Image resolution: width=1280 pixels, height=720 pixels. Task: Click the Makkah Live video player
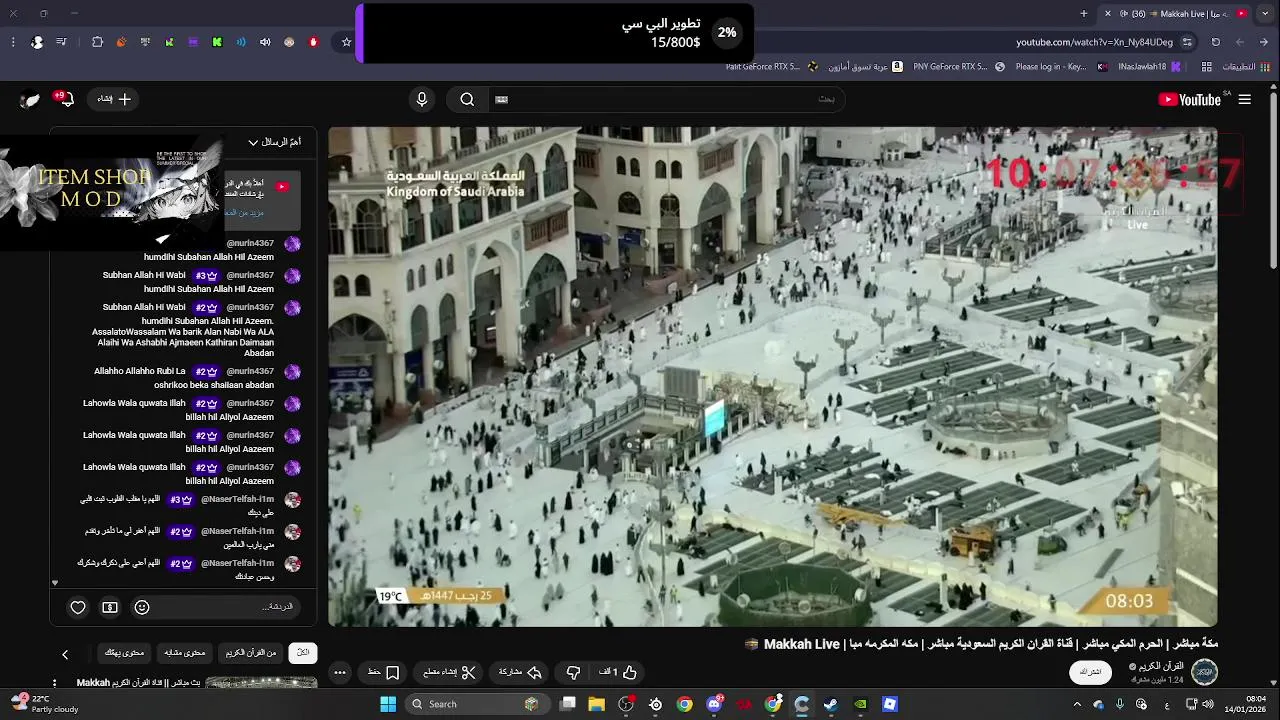773,377
